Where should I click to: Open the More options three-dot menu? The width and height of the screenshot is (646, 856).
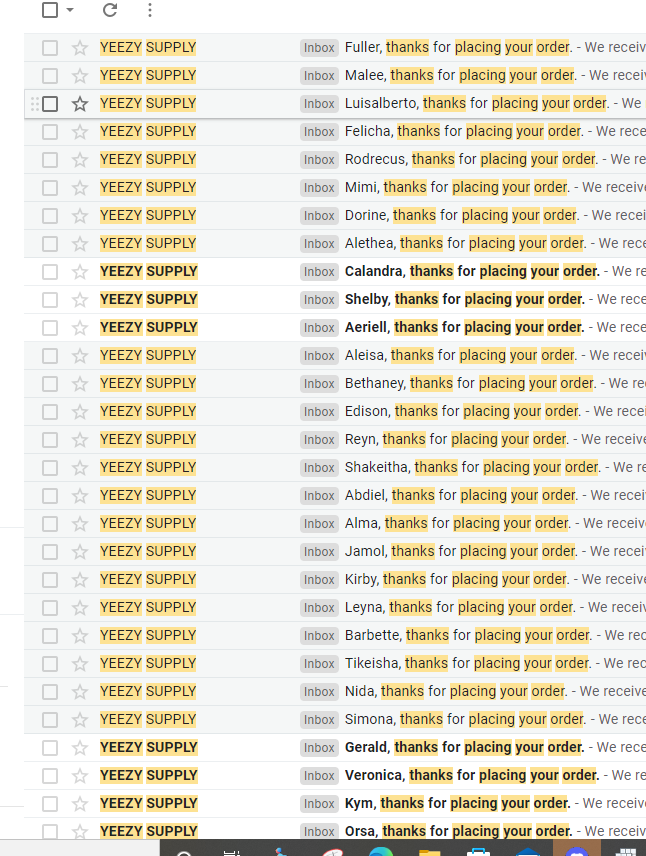pyautogui.click(x=150, y=10)
